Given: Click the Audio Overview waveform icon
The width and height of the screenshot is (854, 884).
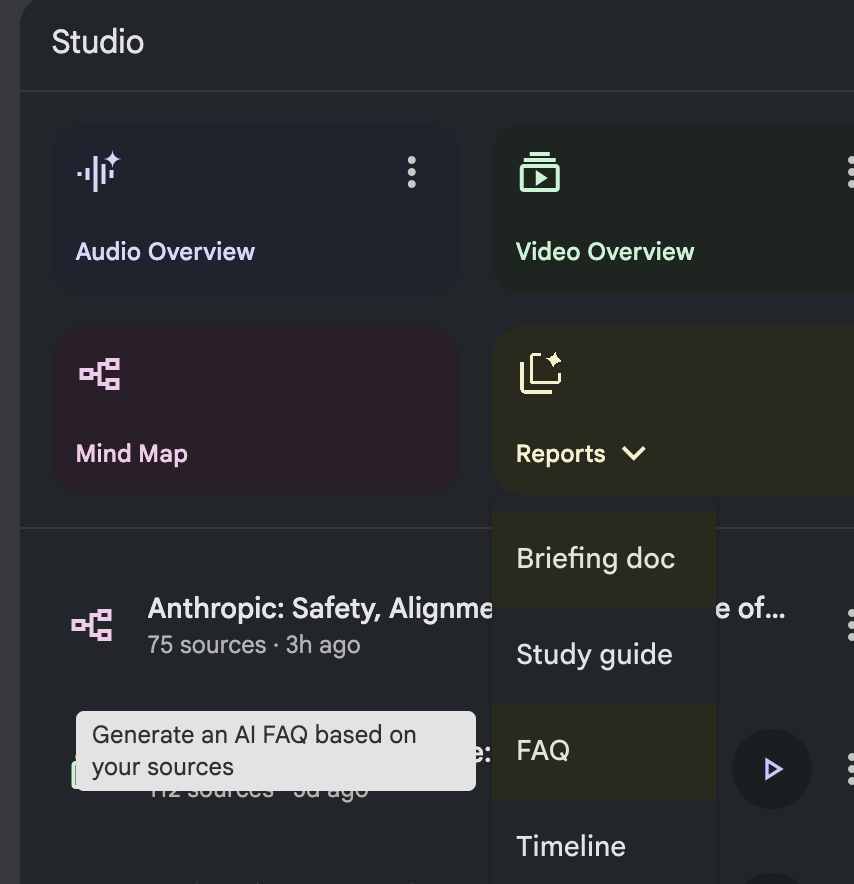Looking at the screenshot, I should coord(98,172).
